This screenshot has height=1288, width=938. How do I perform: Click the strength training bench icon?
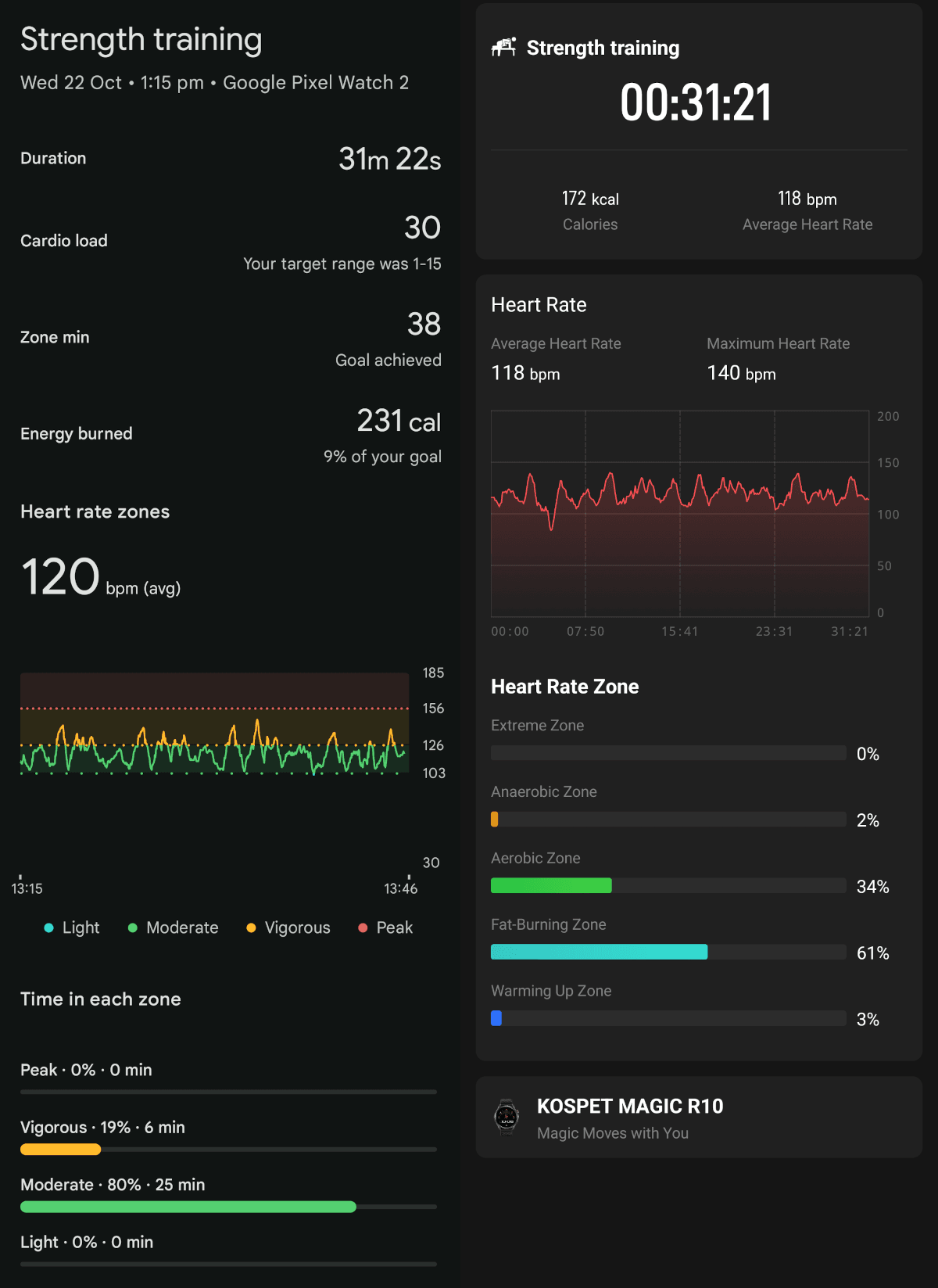tap(503, 48)
